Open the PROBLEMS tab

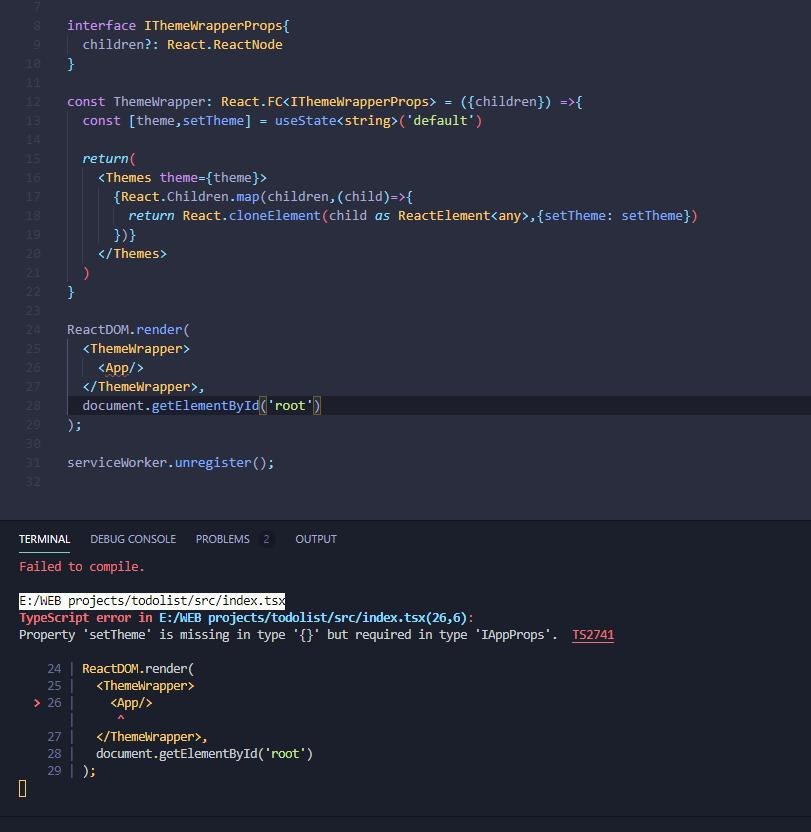click(222, 539)
